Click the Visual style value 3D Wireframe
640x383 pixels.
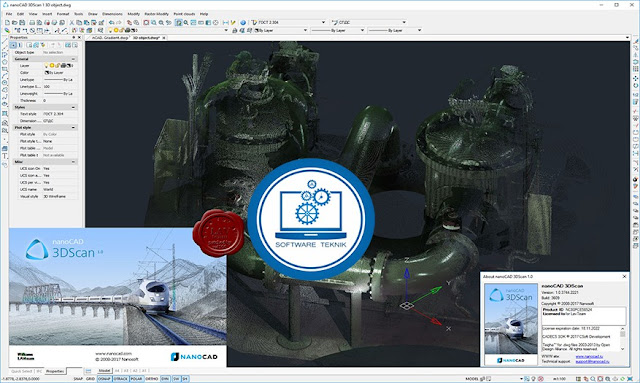coord(60,196)
